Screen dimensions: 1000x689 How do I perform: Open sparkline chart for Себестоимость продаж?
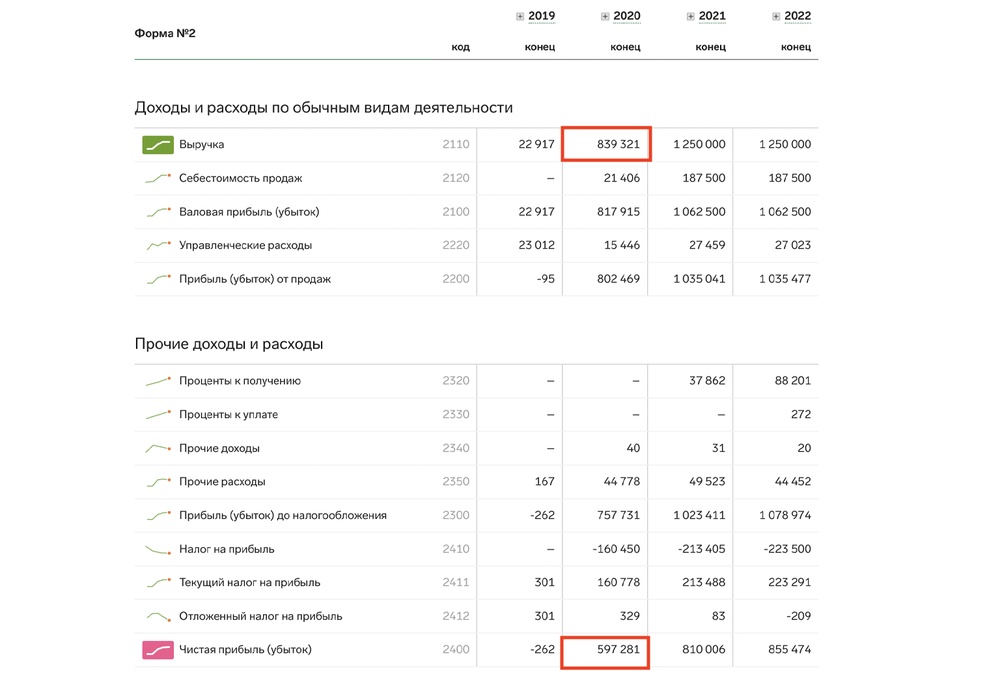158,179
